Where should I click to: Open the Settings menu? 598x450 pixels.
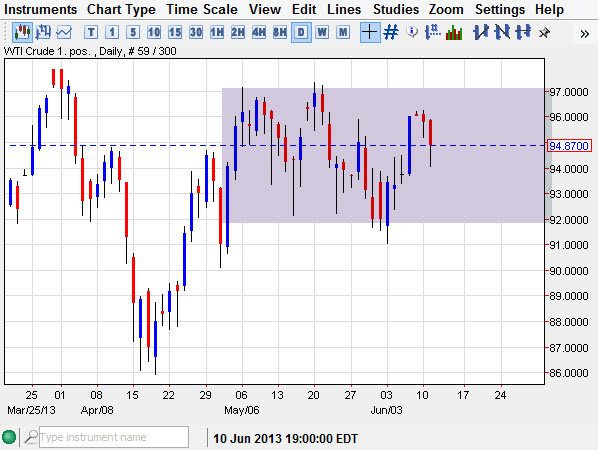[500, 9]
